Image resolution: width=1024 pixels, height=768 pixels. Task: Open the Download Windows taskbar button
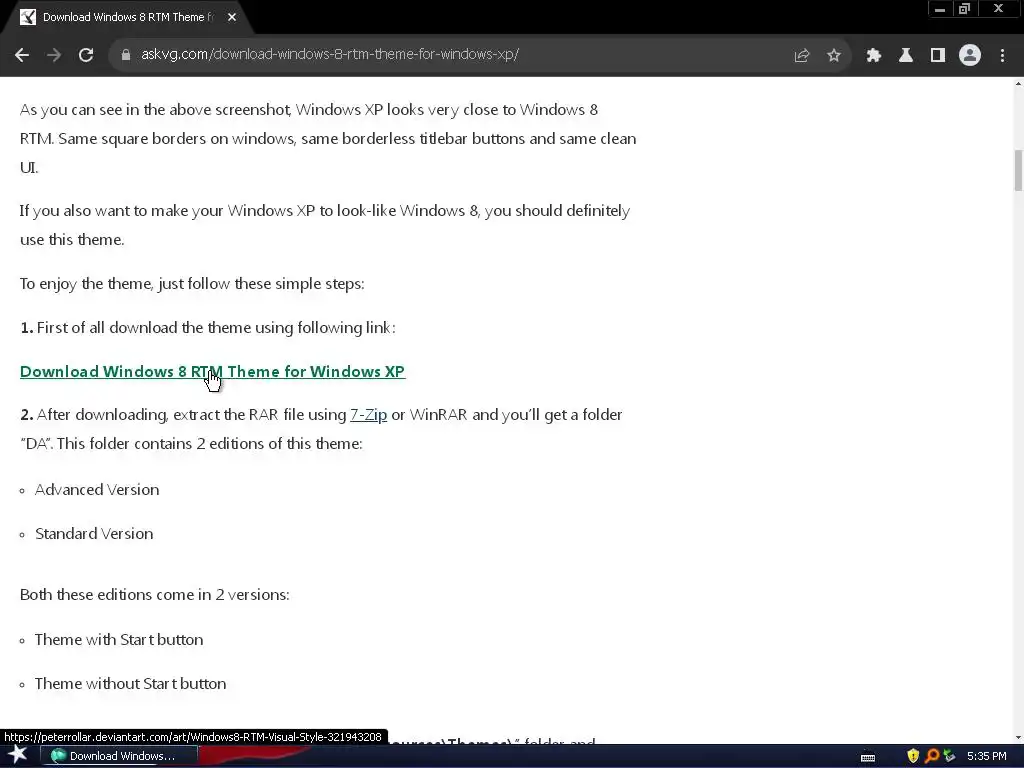tap(120, 756)
